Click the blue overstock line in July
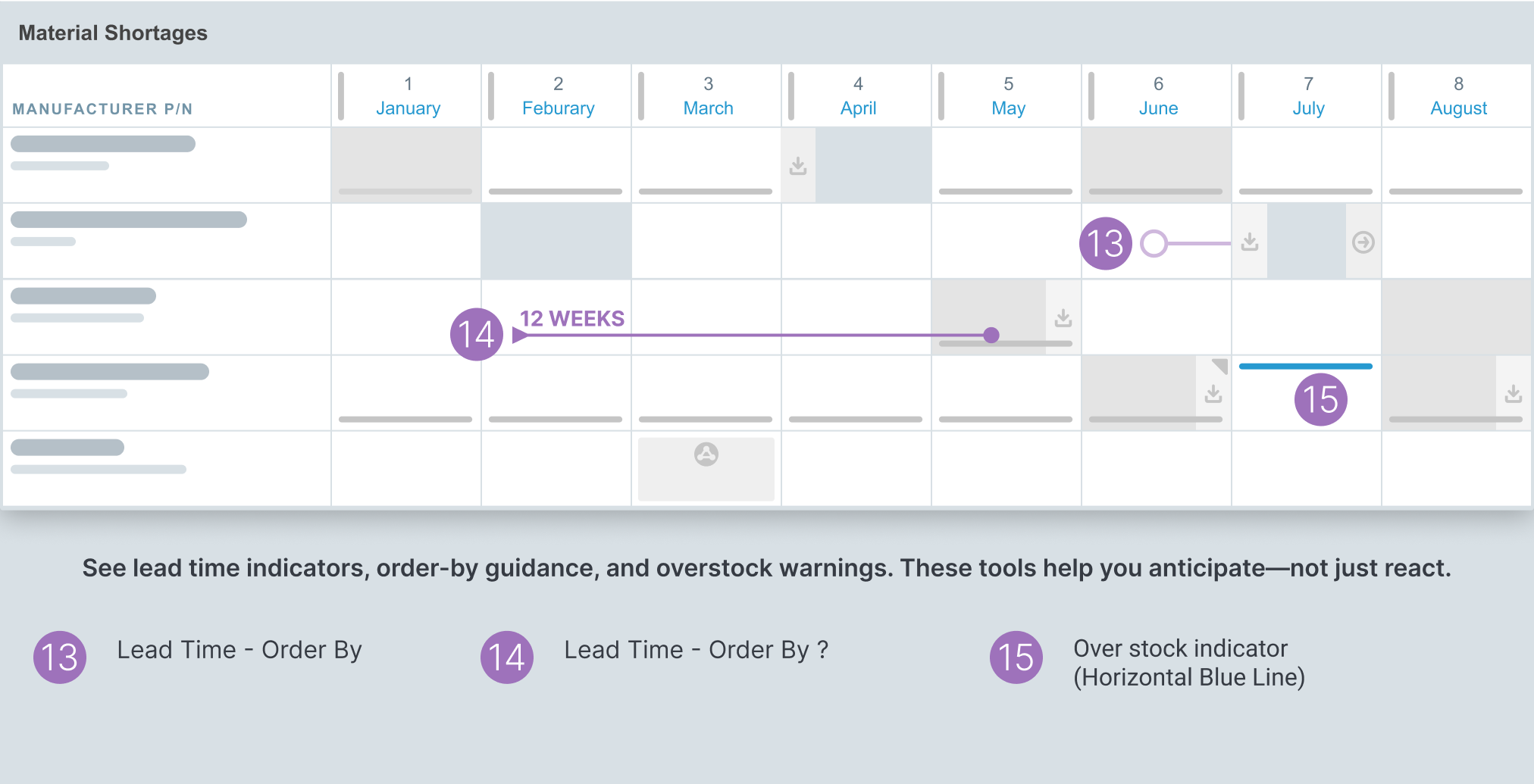Screen dimensions: 1534x784 coord(1305,367)
